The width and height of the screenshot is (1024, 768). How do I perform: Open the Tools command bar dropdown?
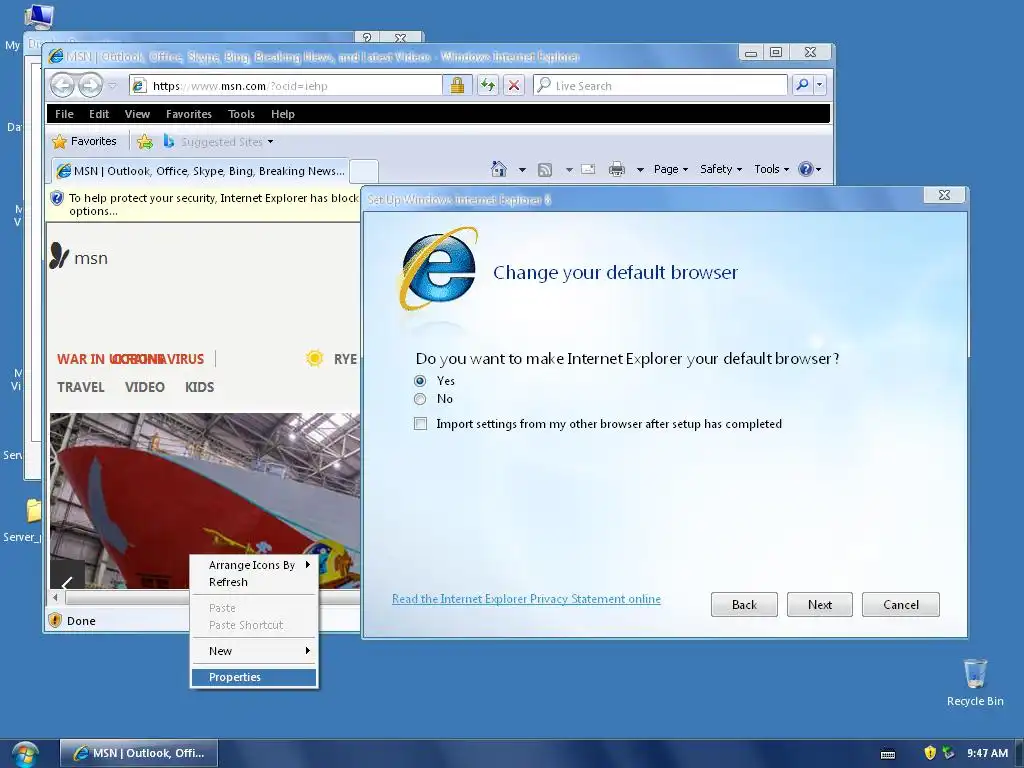pos(771,169)
